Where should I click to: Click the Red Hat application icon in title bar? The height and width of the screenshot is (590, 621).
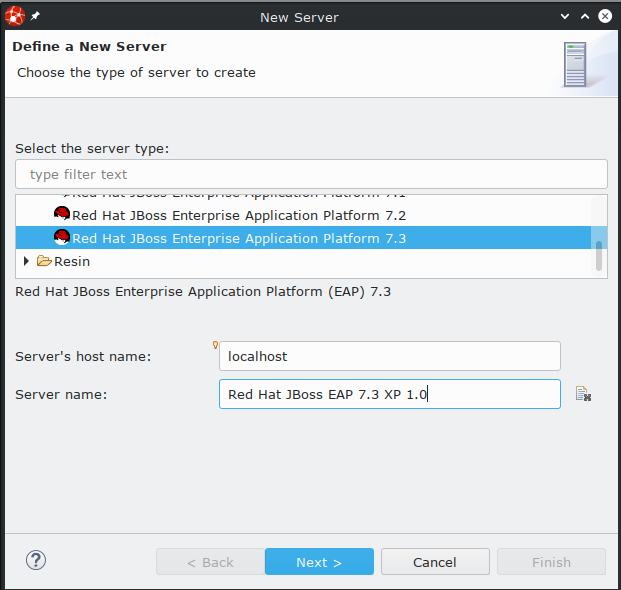coord(15,16)
